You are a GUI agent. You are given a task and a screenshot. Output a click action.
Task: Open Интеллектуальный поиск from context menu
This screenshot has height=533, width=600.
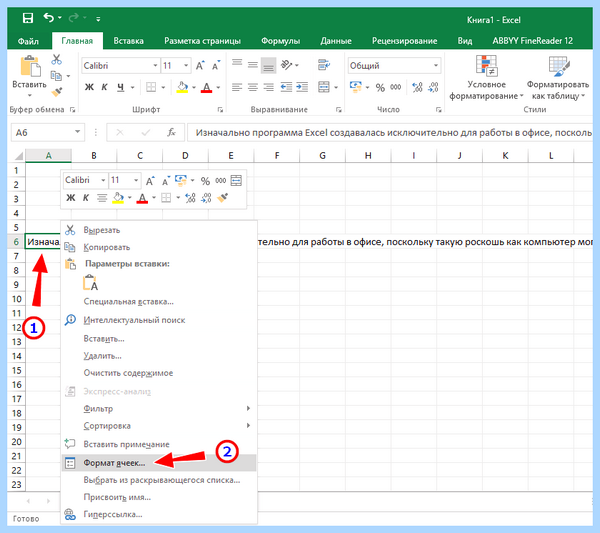[159, 320]
